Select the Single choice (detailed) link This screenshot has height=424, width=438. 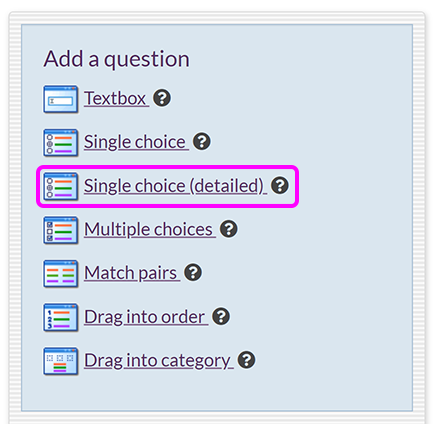[175, 186]
